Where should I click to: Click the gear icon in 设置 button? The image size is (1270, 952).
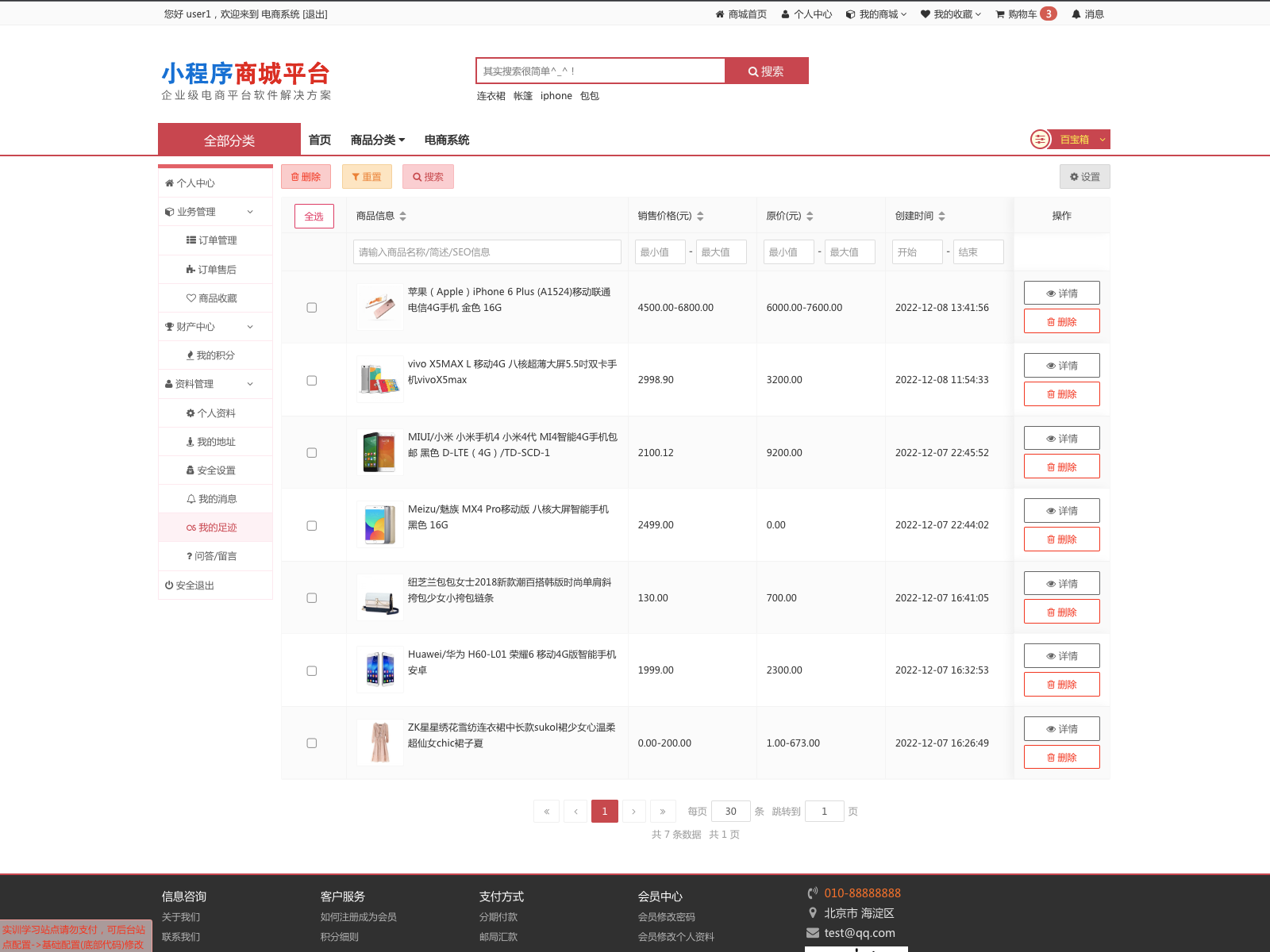pos(1074,177)
